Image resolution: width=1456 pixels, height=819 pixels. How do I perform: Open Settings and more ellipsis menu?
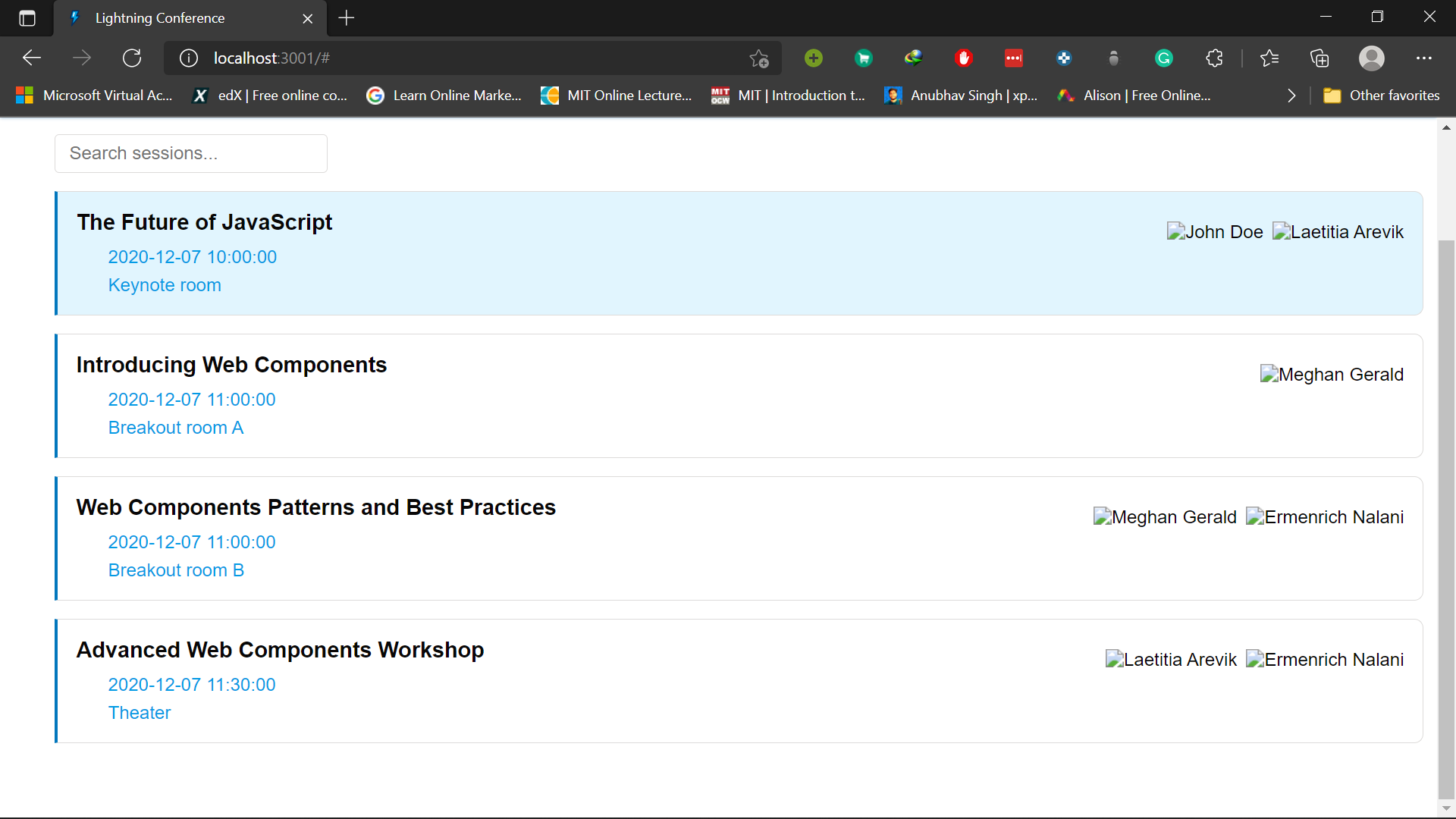(1423, 58)
